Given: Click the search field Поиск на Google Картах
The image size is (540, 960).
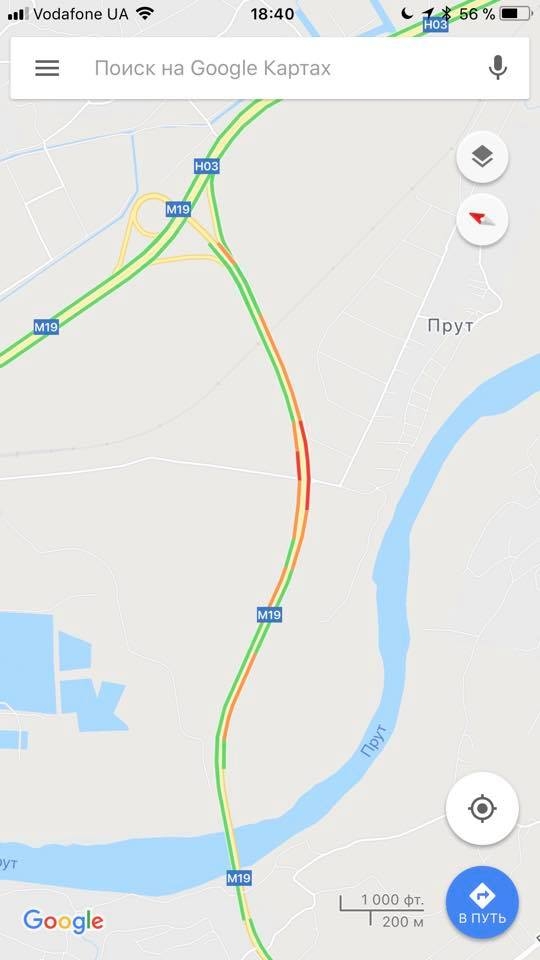Looking at the screenshot, I should 212,68.
